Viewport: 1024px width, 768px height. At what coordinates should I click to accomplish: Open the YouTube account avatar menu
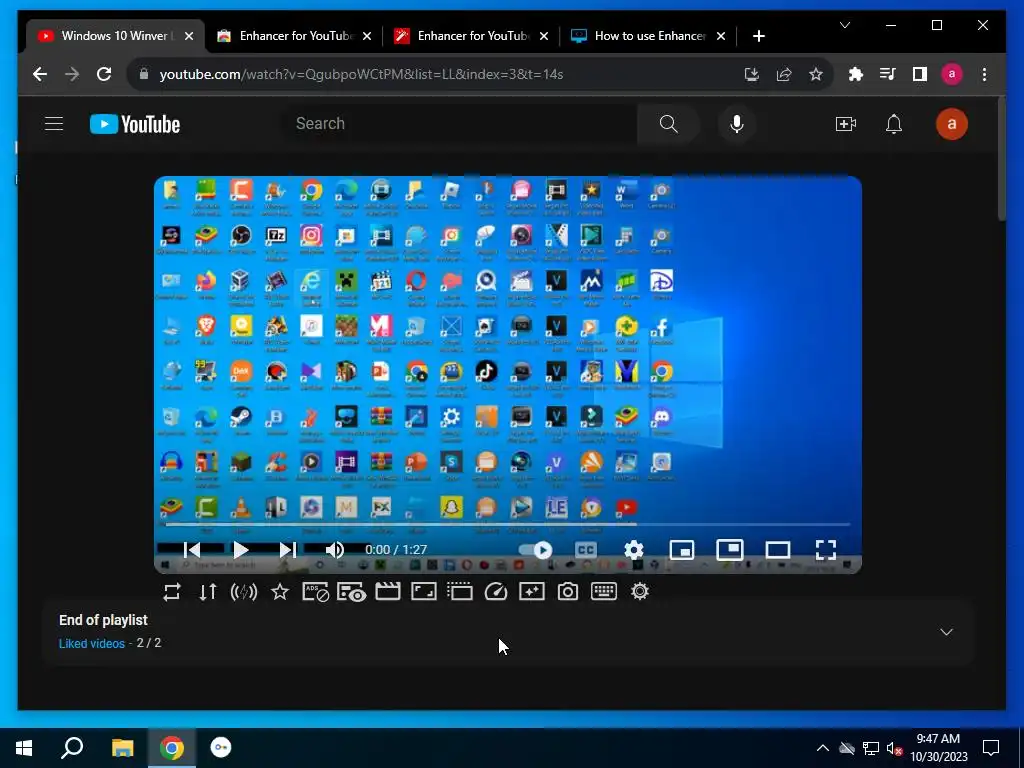(952, 123)
